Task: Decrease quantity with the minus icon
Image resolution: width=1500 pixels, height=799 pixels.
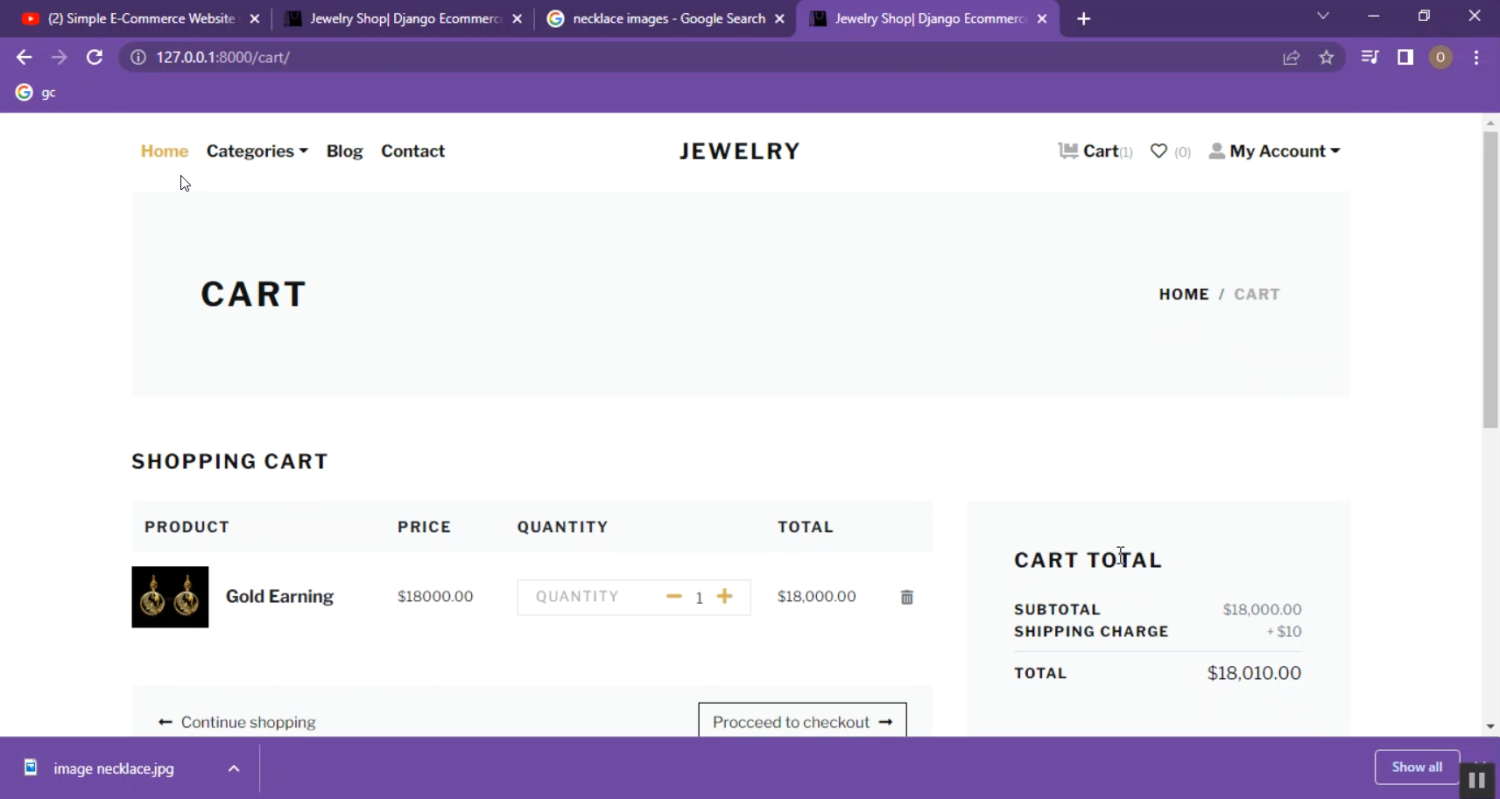Action: pos(674,597)
